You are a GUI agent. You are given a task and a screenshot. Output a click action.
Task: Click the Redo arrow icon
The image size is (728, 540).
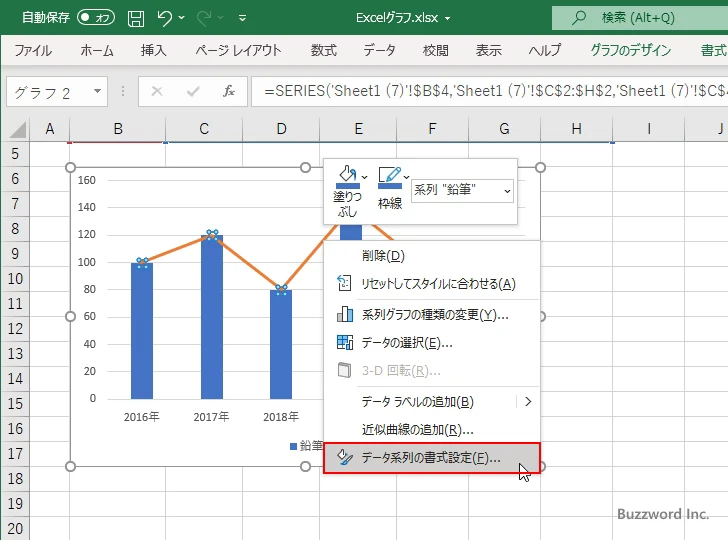(x=204, y=18)
